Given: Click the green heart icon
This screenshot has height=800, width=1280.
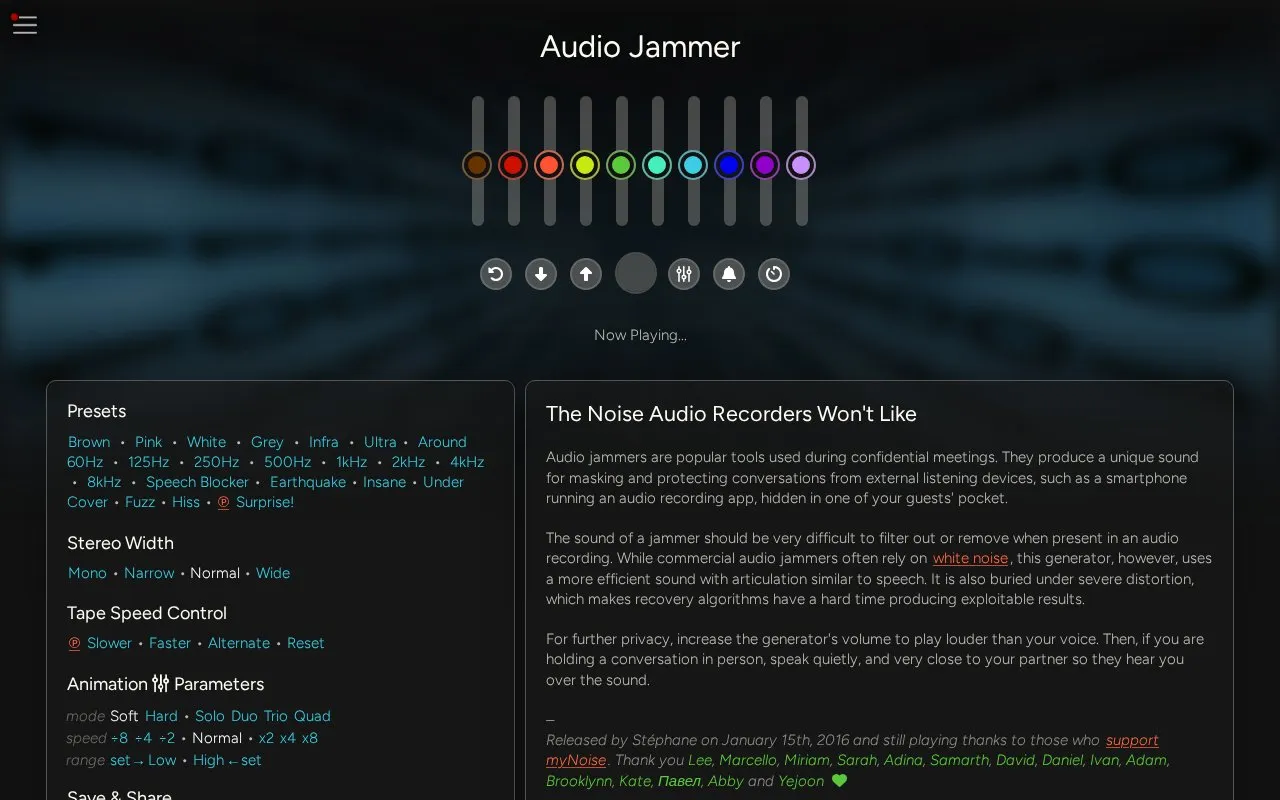Looking at the screenshot, I should [x=839, y=781].
